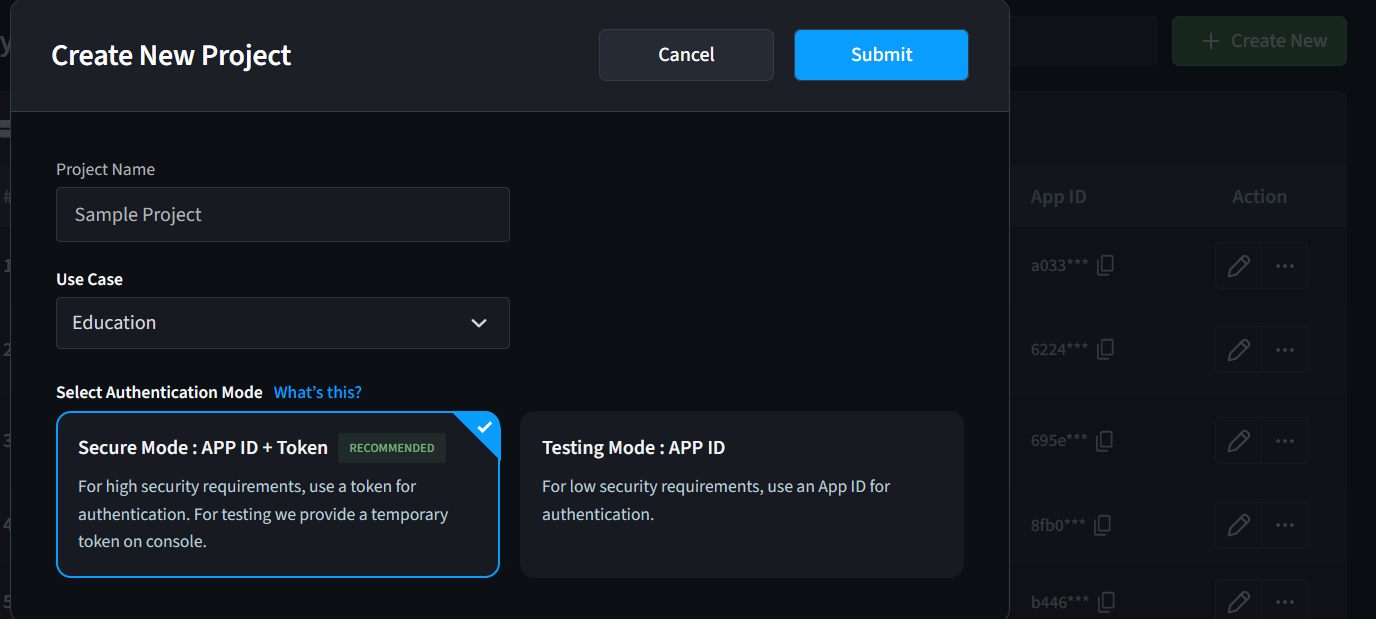Click the RECOMMENDED badge

392,448
